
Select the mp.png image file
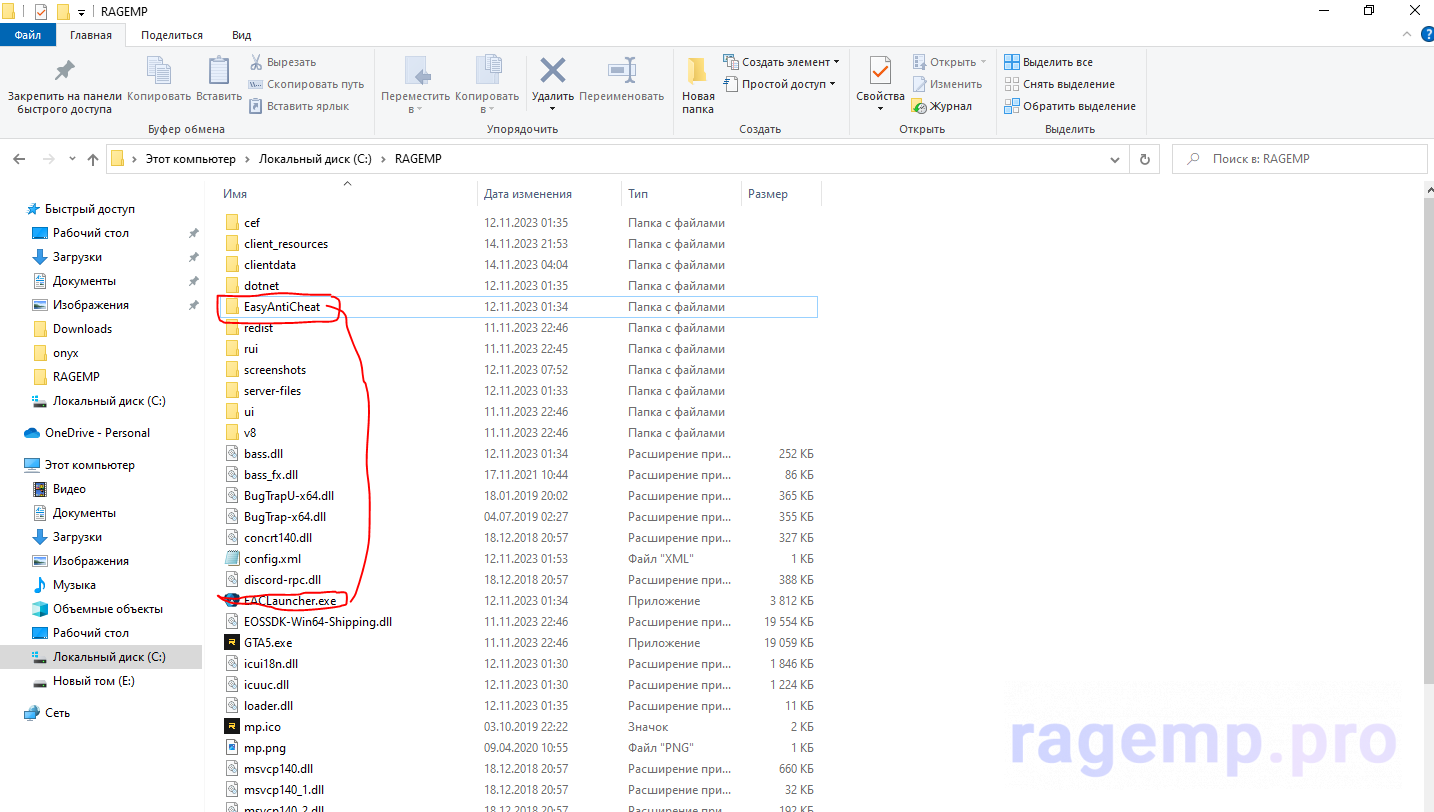coord(263,748)
